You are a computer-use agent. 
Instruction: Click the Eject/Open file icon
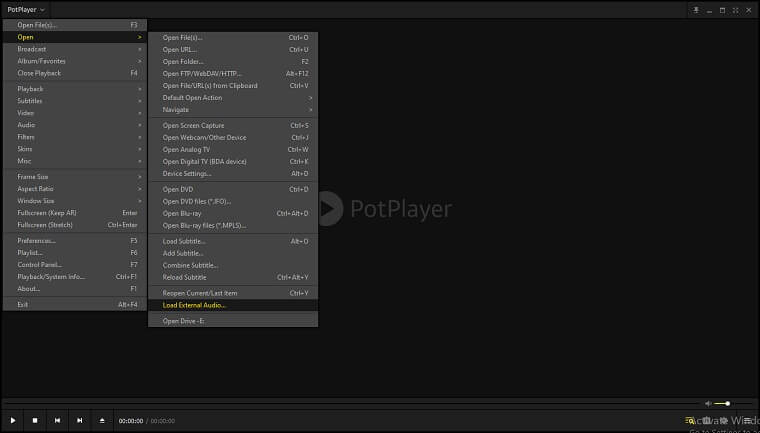click(x=102, y=420)
